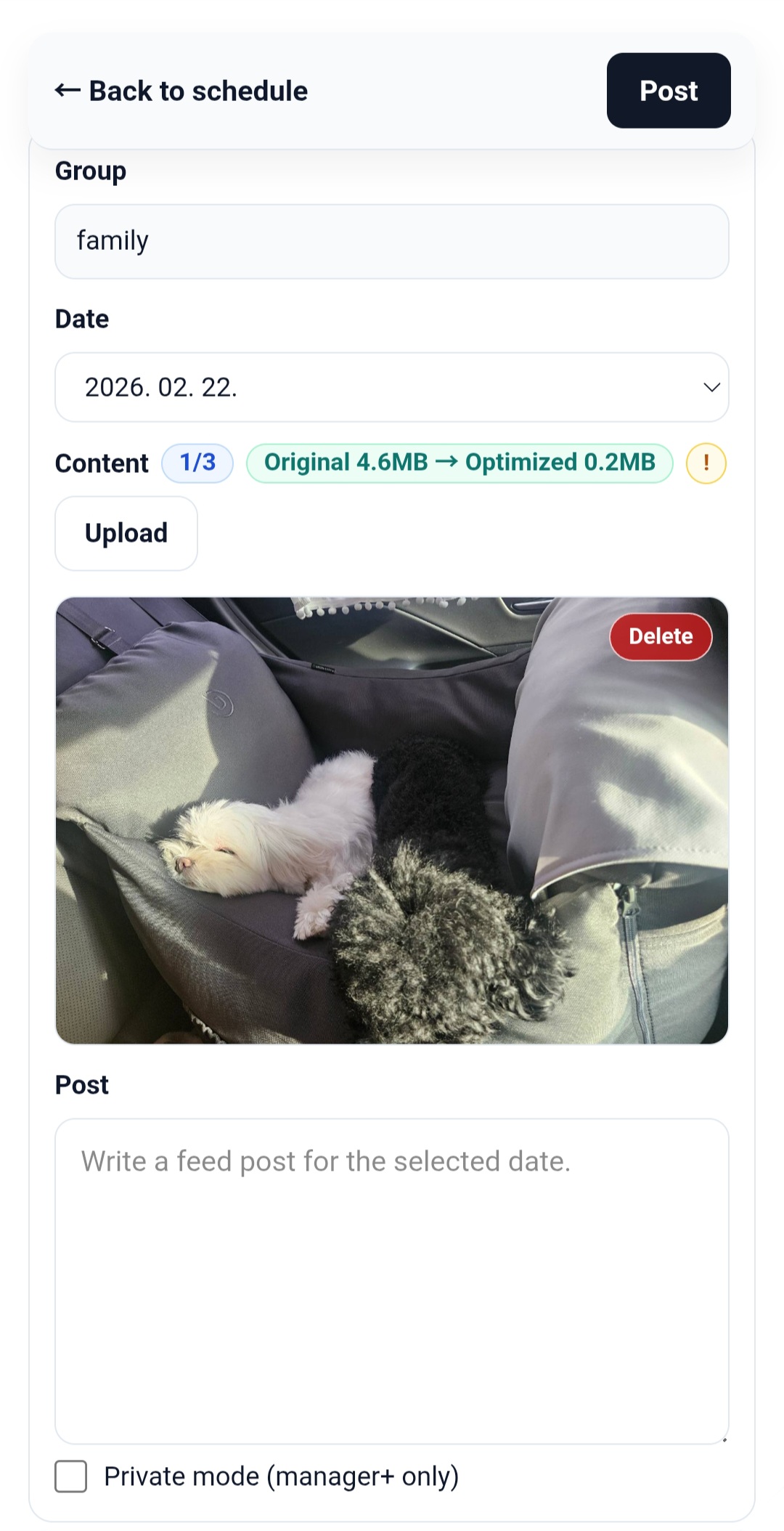
Task: Go back to schedule link
Action: (x=181, y=91)
